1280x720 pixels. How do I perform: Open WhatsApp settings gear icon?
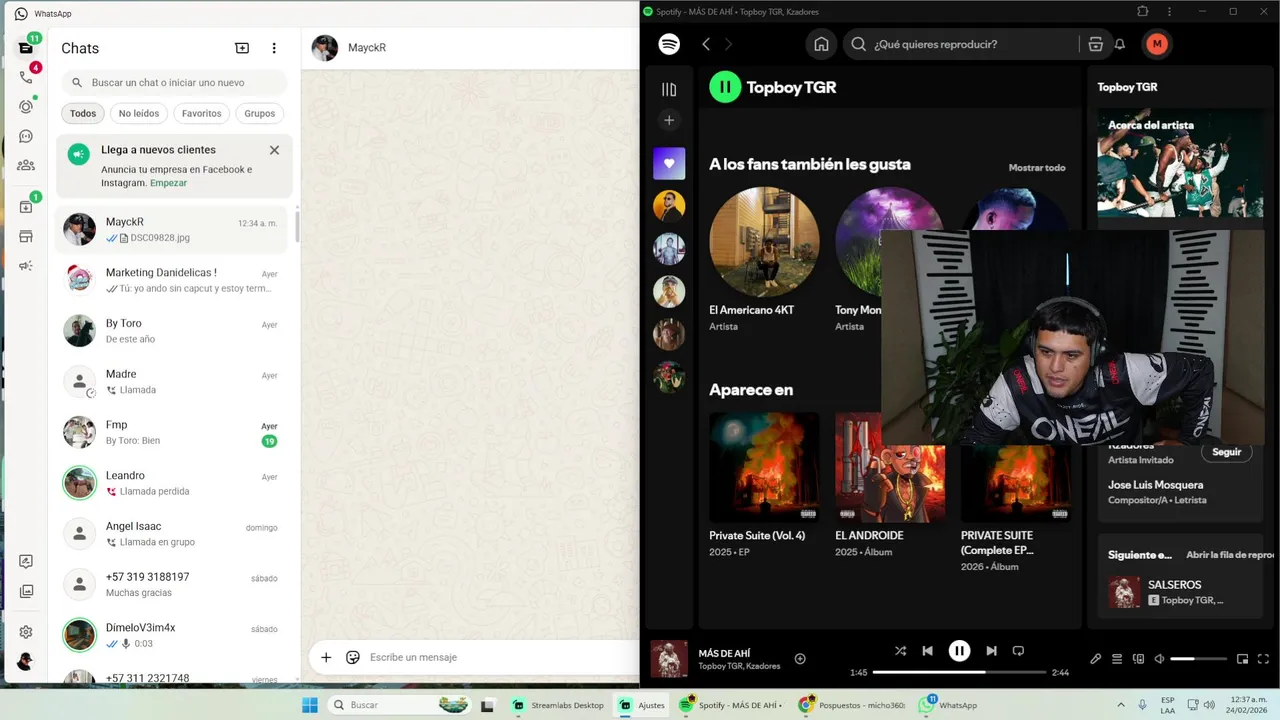pos(26,632)
